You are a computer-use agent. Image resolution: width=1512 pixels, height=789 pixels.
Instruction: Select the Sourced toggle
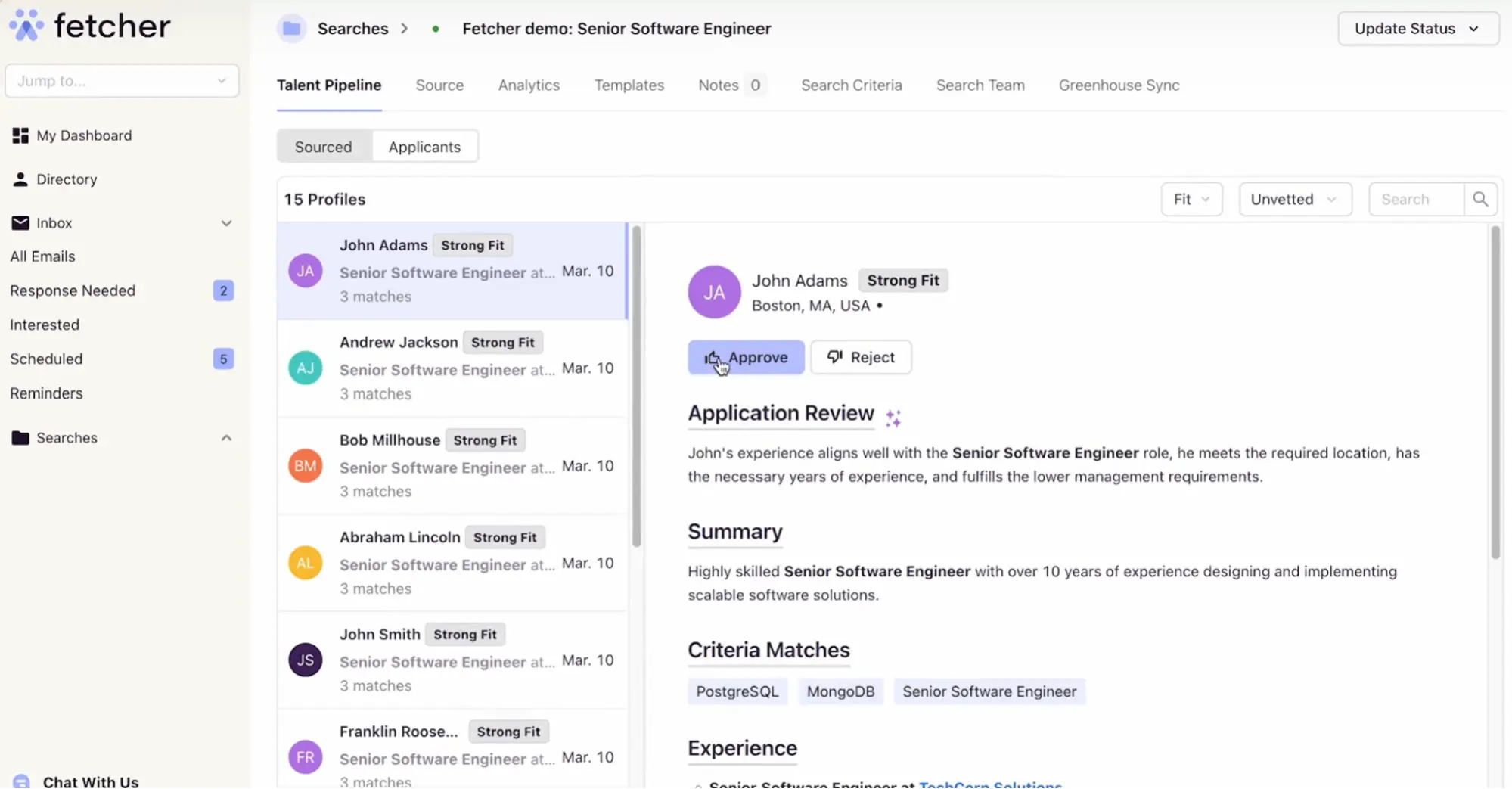(324, 147)
